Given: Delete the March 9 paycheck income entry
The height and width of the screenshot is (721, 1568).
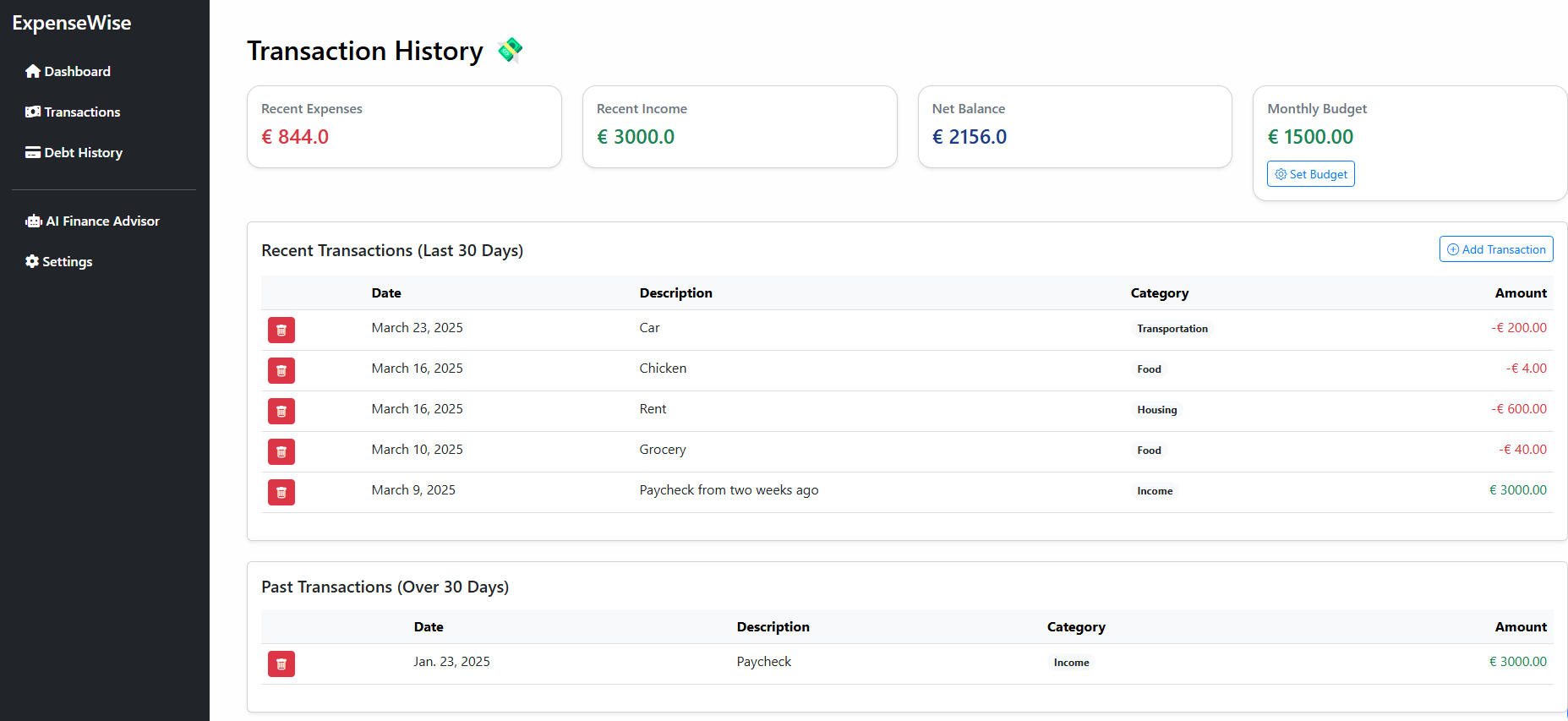Looking at the screenshot, I should coord(281,493).
